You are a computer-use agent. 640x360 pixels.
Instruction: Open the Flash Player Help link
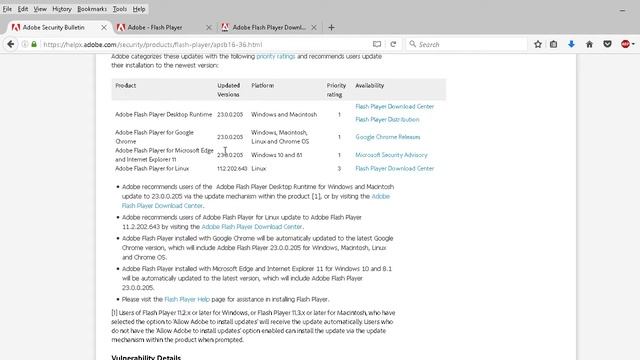pyautogui.click(x=187, y=299)
